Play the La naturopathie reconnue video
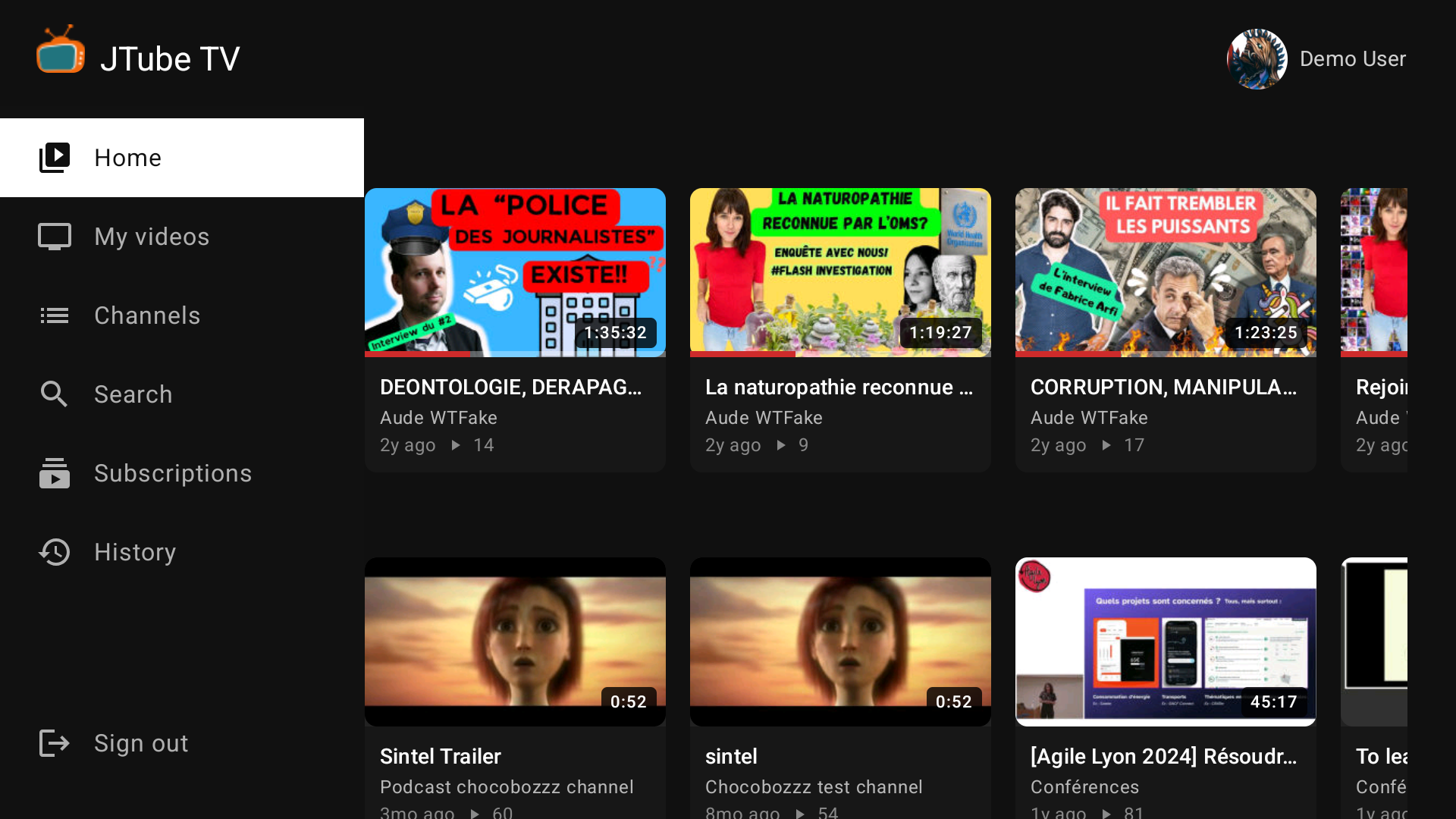 [x=840, y=272]
